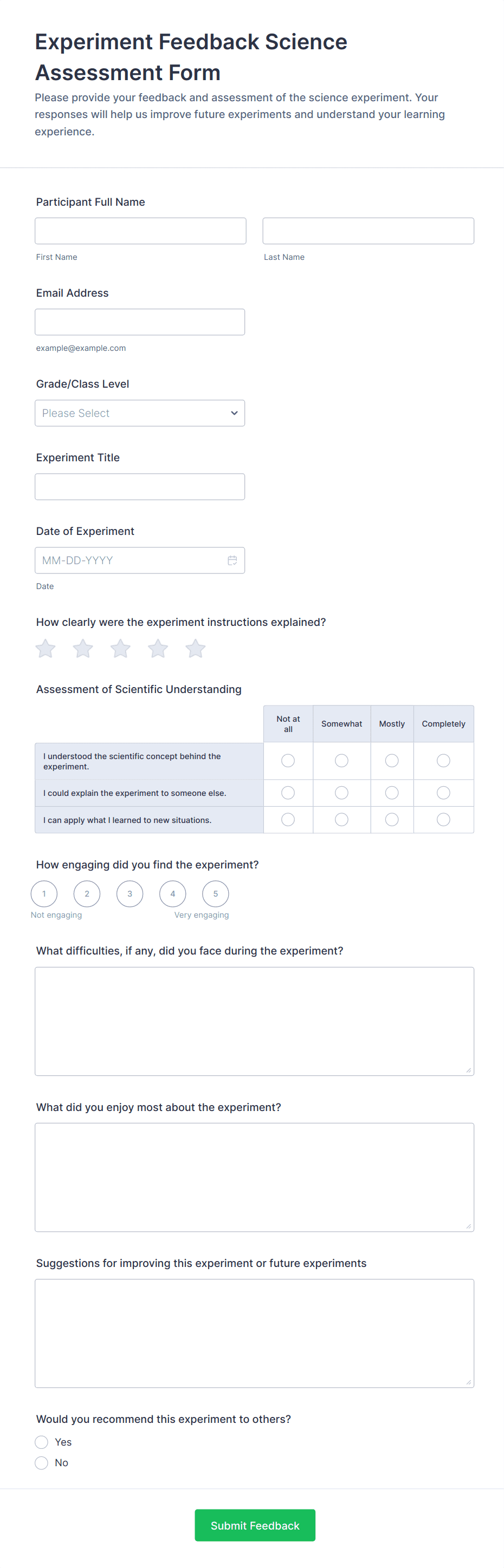This screenshot has height=1568, width=504.
Task: Click the second star in rating
Action: click(83, 648)
